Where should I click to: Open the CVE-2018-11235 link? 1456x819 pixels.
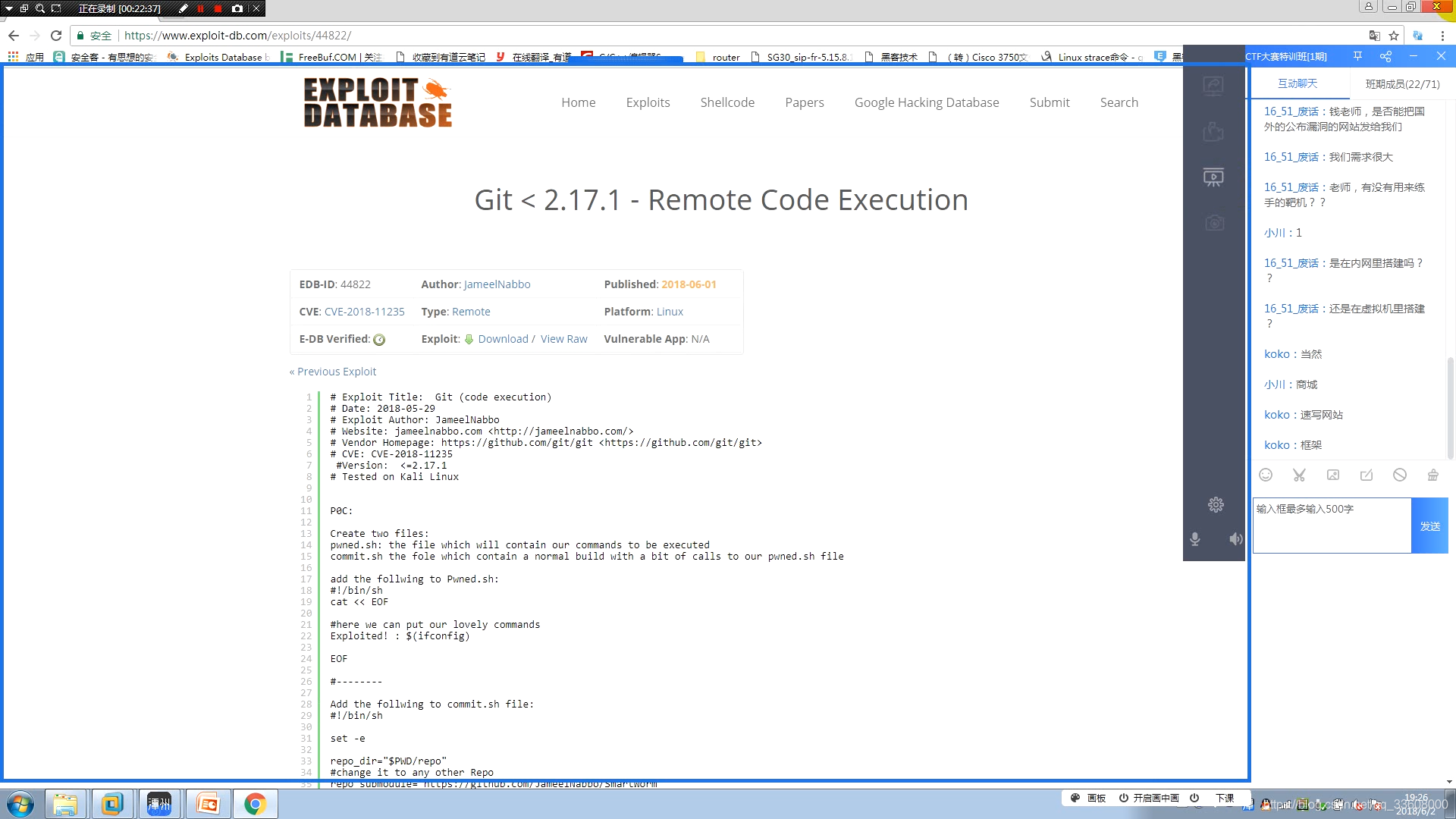[364, 312]
